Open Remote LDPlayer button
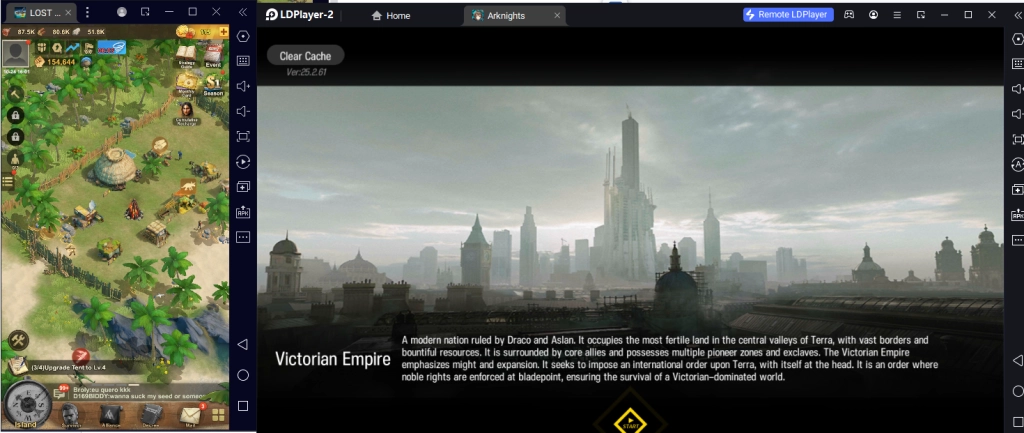 click(788, 14)
